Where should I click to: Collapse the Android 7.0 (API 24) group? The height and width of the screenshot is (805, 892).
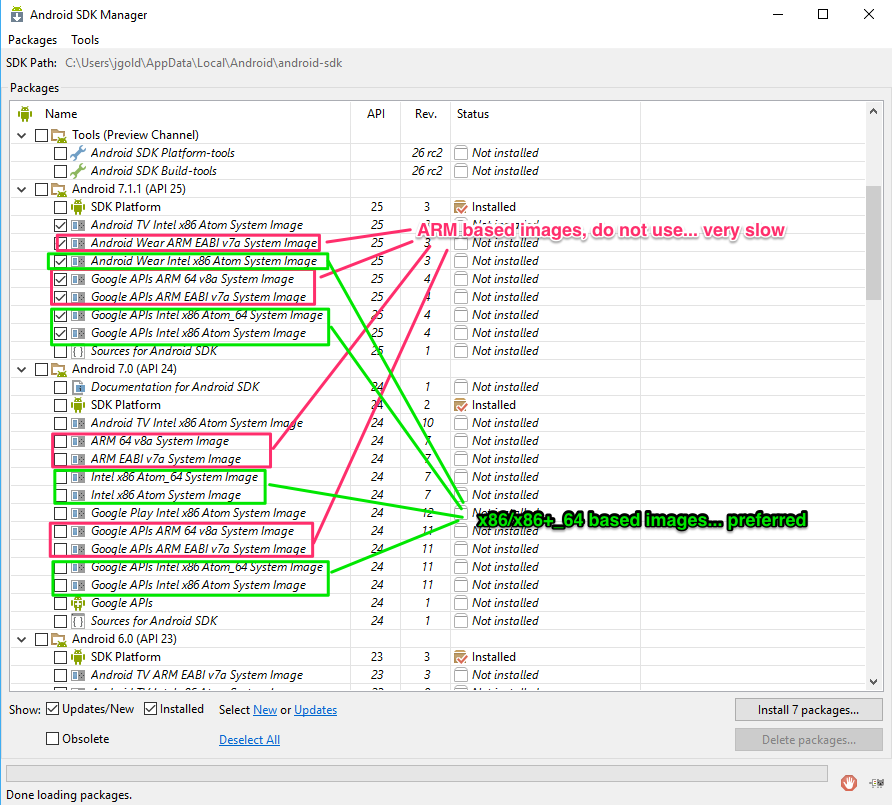pos(22,369)
